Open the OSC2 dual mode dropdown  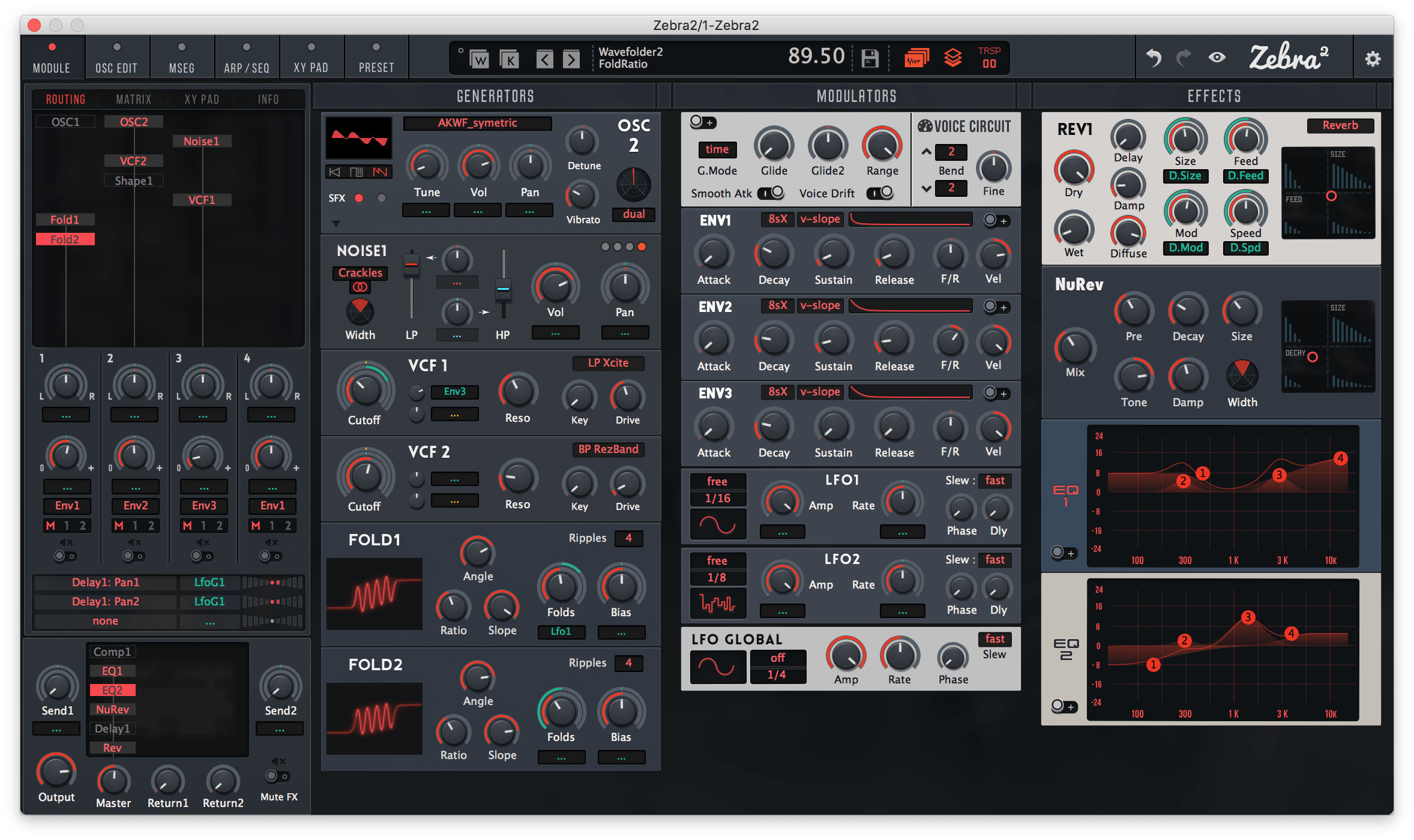(x=634, y=214)
